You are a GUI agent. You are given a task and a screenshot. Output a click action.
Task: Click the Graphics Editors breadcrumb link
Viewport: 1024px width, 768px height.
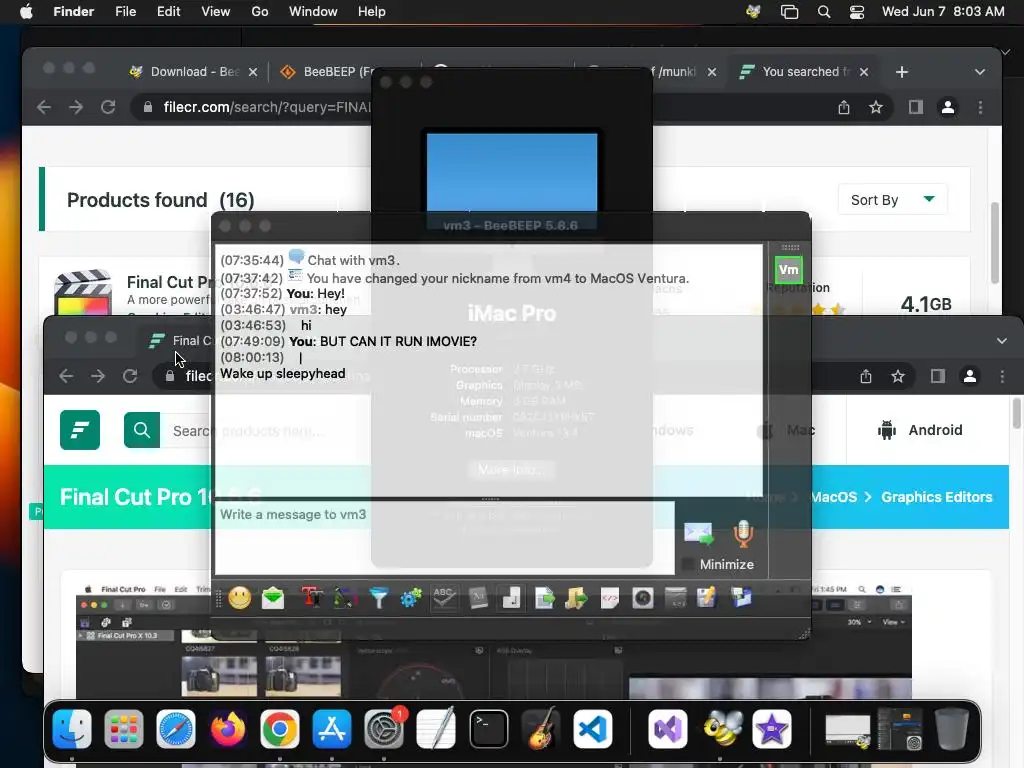coord(936,497)
